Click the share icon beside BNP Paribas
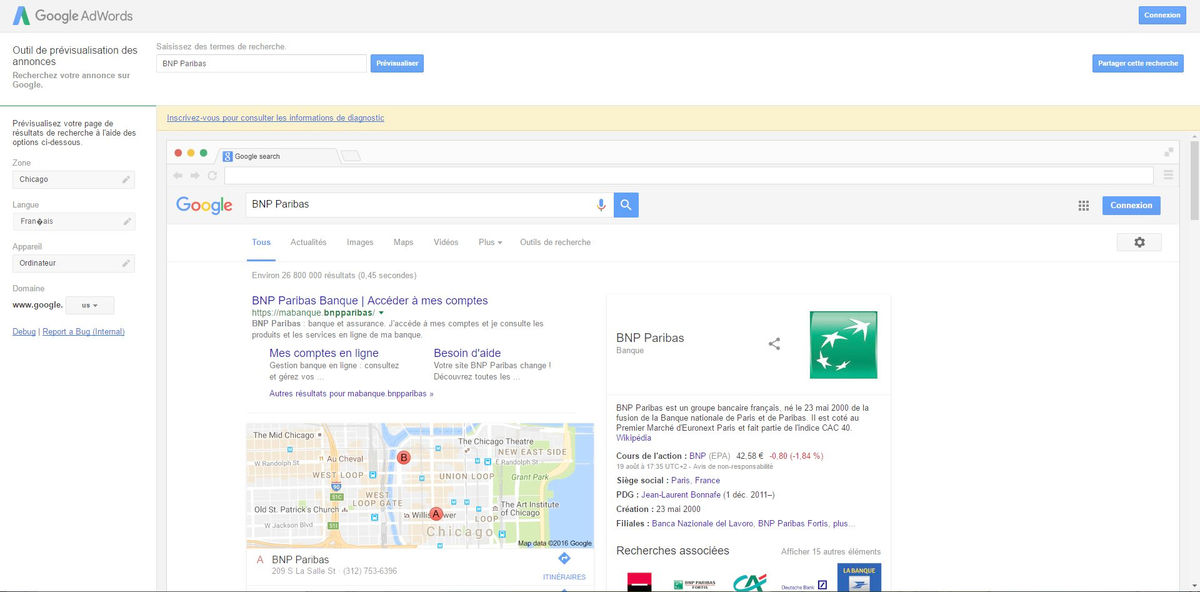The height and width of the screenshot is (592, 1200). (x=774, y=344)
